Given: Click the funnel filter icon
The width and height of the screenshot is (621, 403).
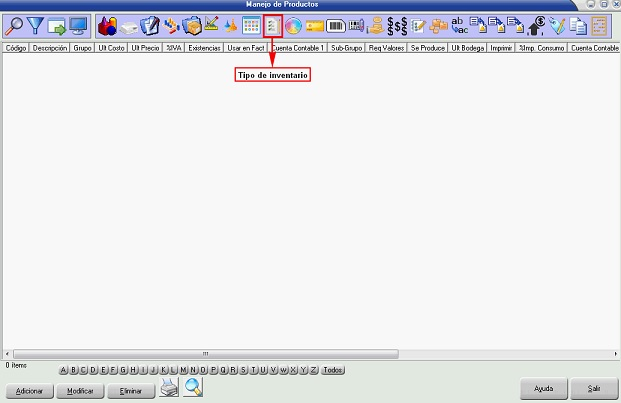Looking at the screenshot, I should click(x=36, y=26).
